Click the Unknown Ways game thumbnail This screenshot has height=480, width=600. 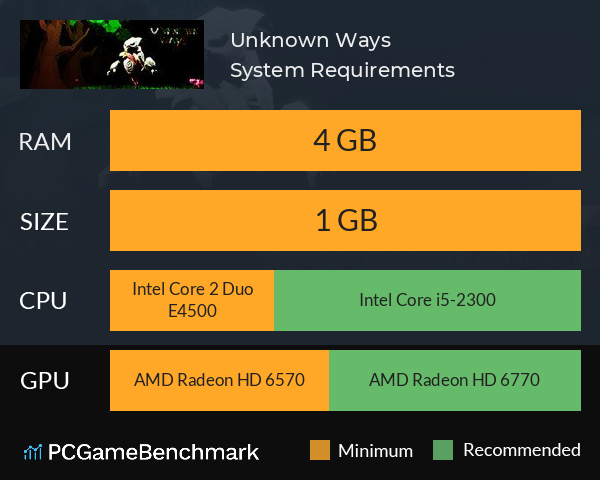112,54
